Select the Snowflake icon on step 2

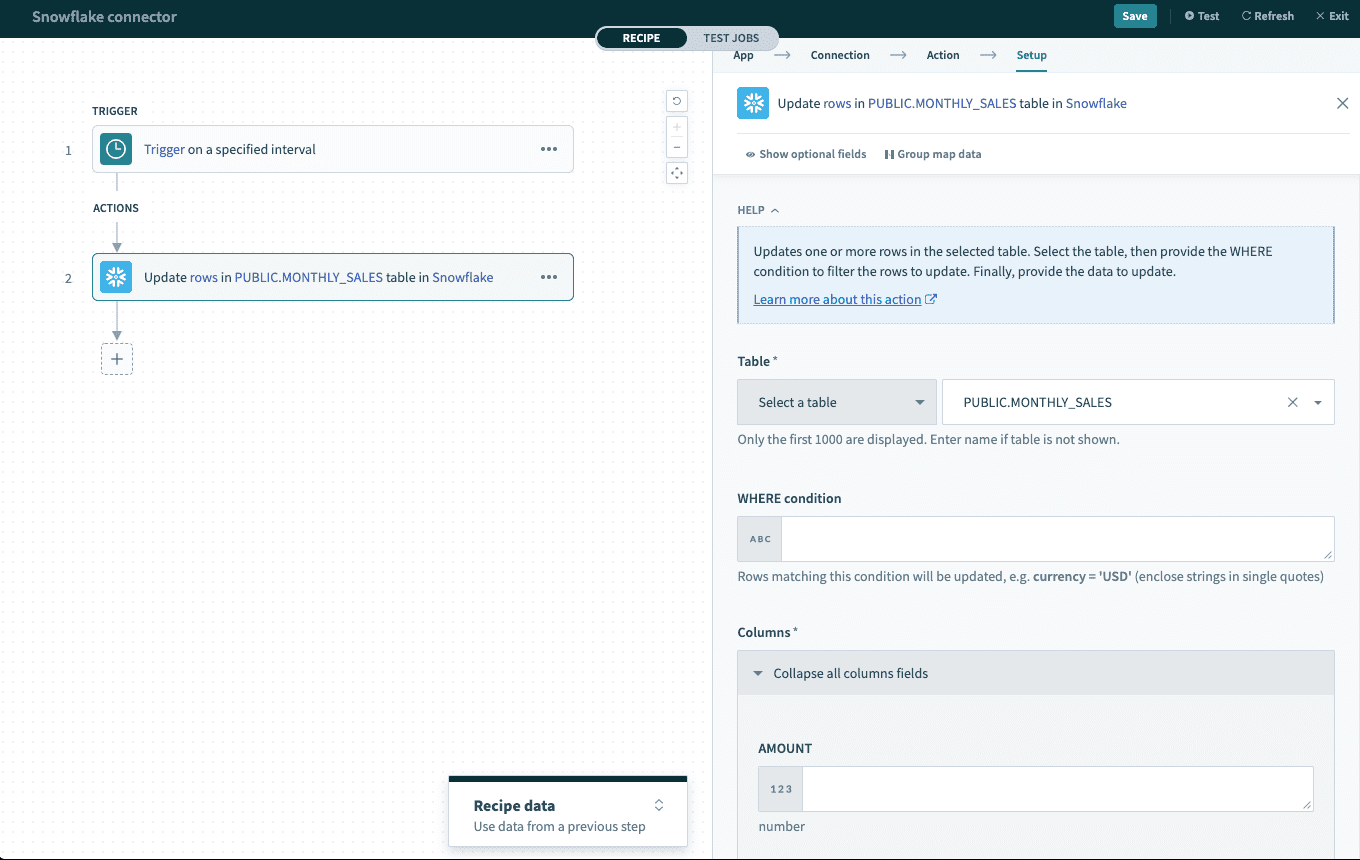tap(115, 277)
